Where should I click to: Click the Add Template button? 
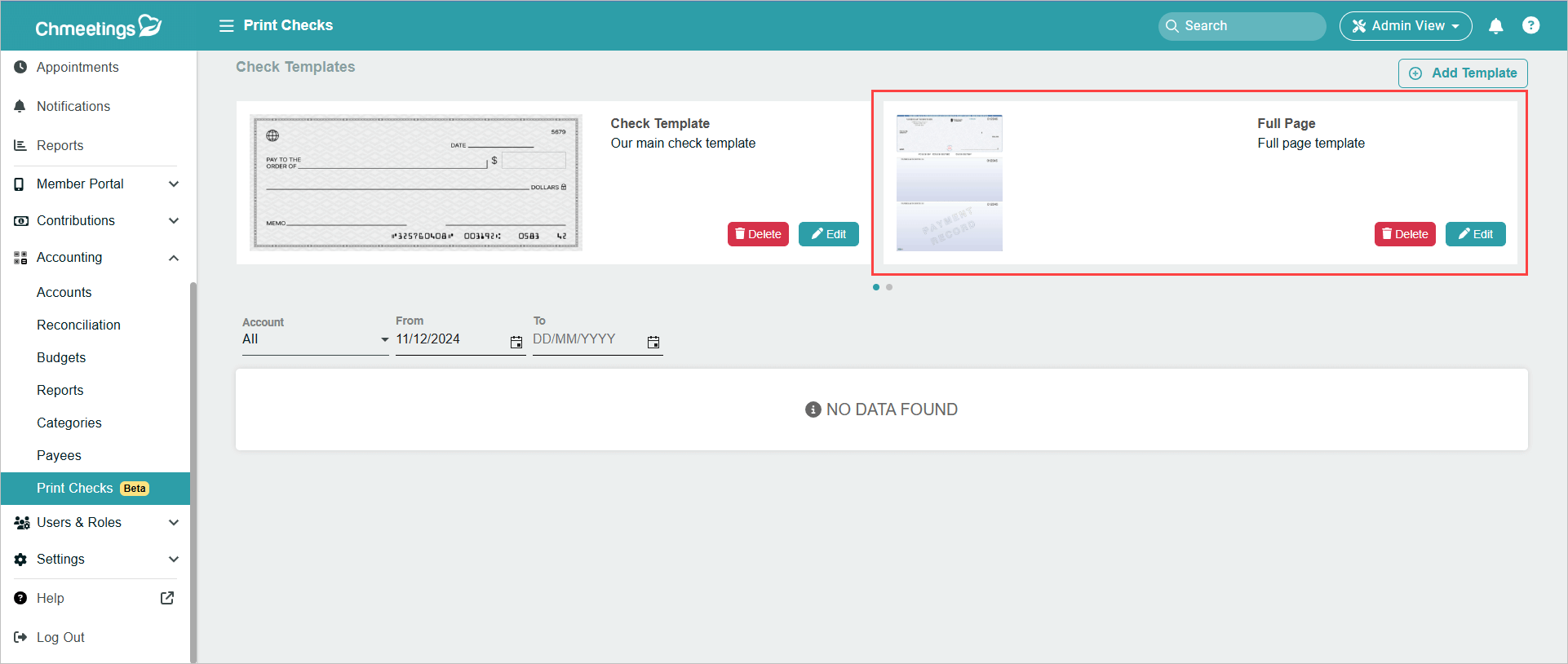1463,73
